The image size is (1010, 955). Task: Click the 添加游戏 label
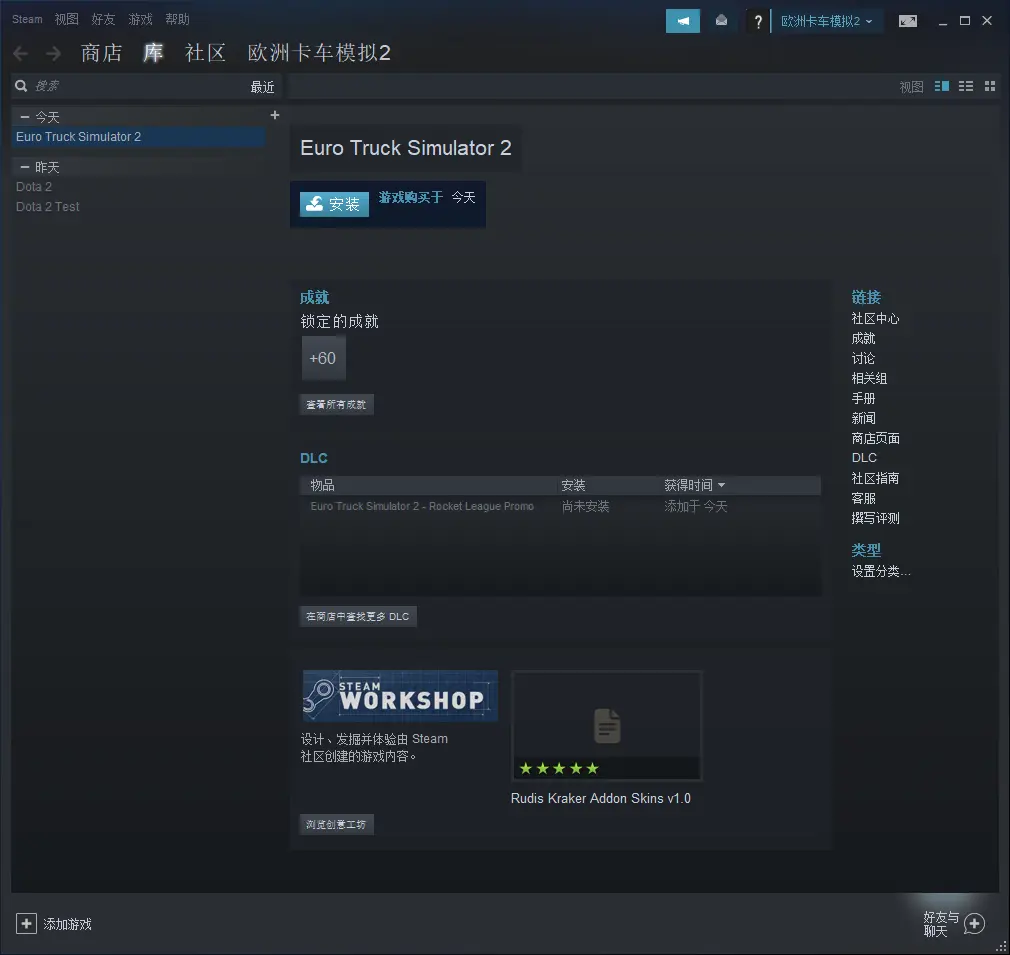point(68,925)
